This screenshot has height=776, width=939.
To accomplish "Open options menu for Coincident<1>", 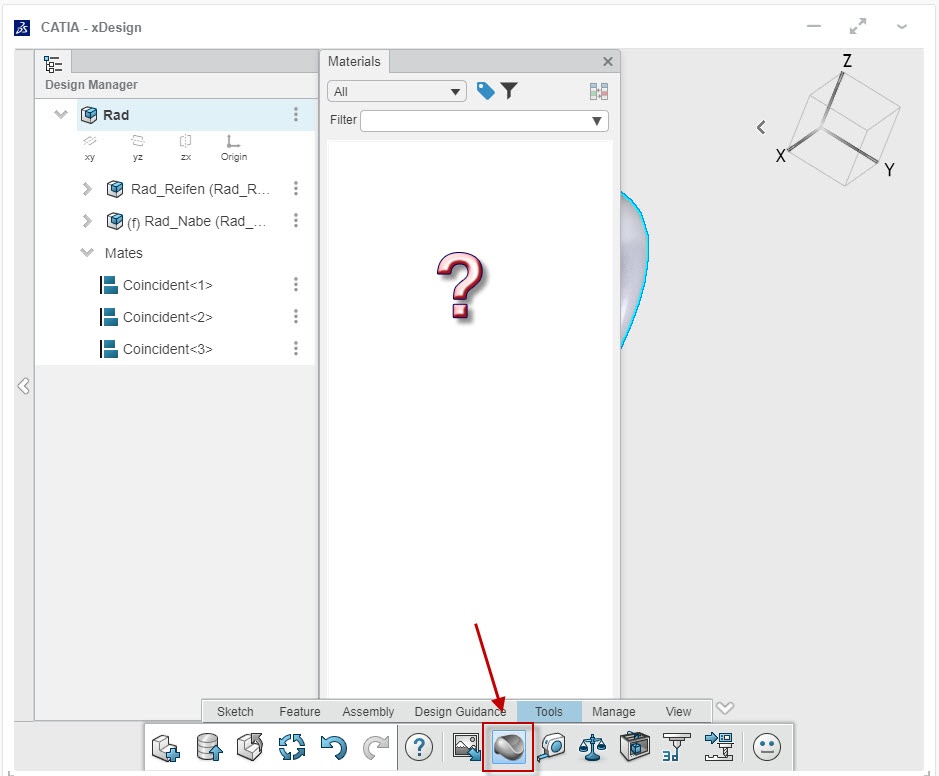I will [296, 284].
